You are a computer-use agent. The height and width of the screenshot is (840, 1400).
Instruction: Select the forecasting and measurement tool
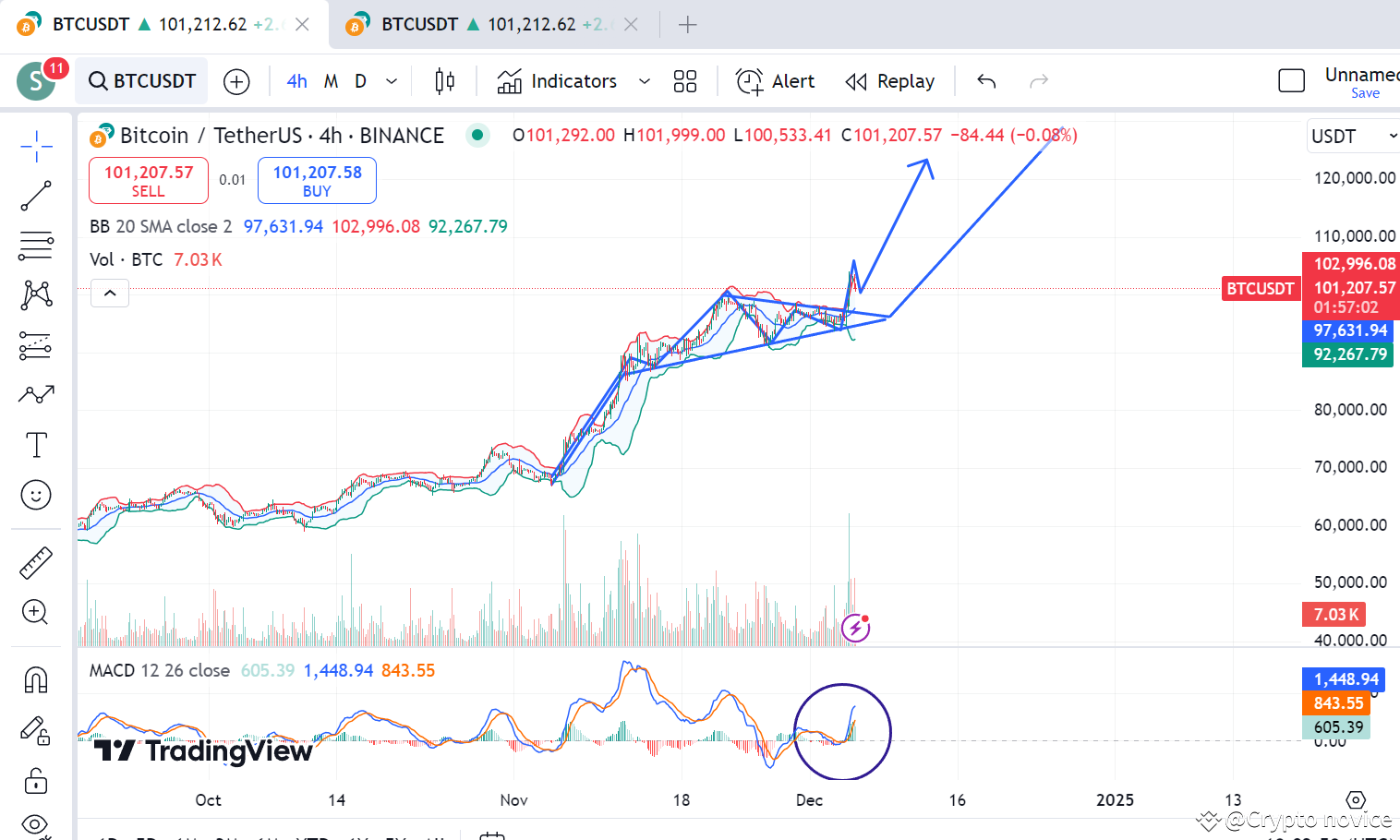(x=36, y=345)
